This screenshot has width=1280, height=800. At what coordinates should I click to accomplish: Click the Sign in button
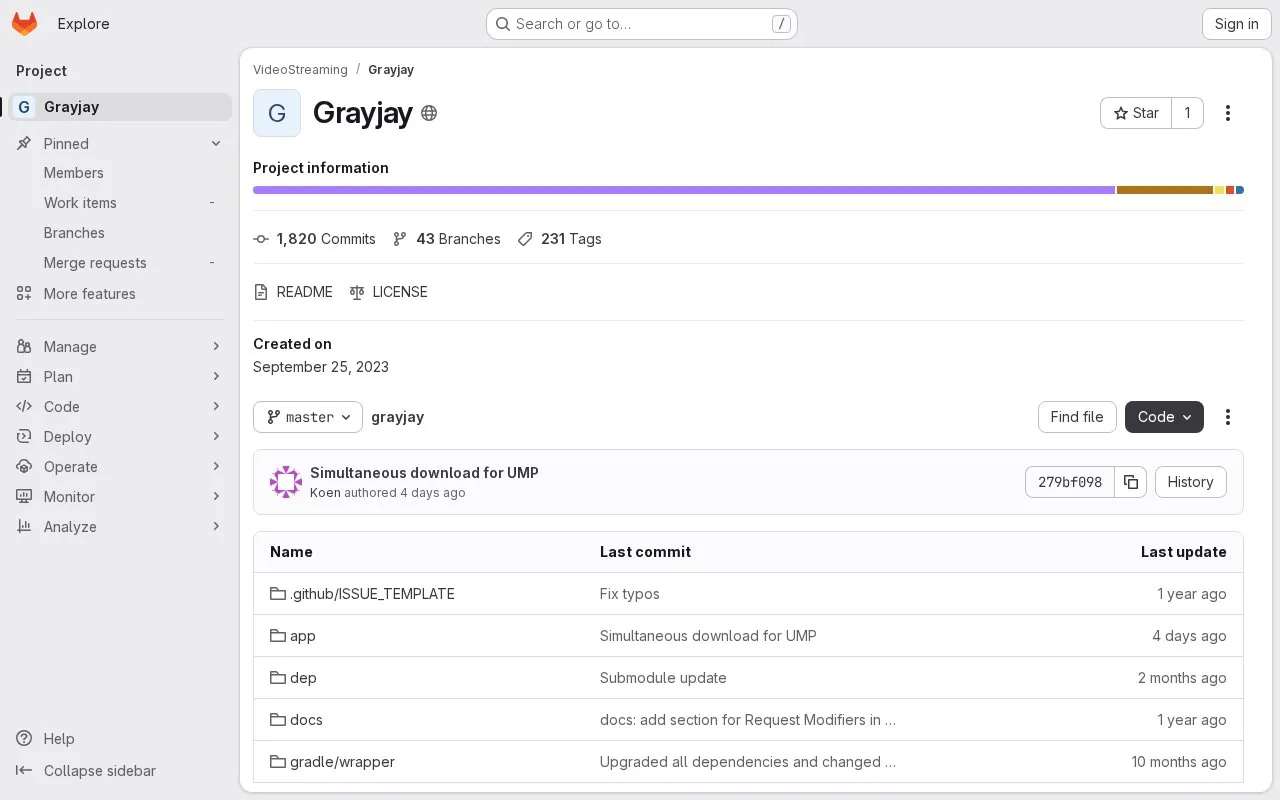click(1236, 24)
